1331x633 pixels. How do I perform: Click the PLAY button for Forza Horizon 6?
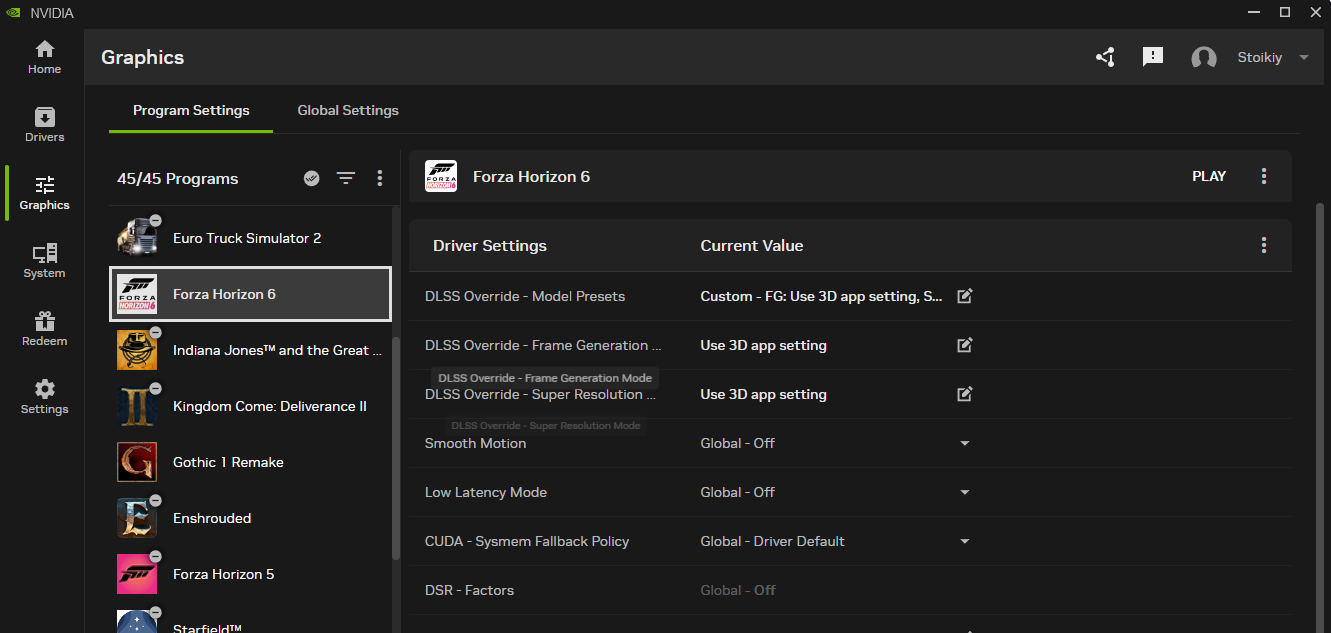[x=1209, y=176]
